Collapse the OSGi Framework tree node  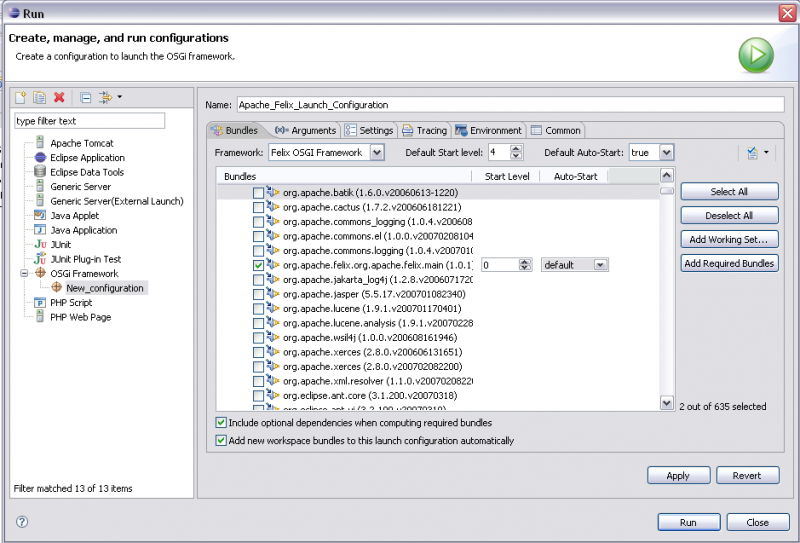tap(24, 273)
